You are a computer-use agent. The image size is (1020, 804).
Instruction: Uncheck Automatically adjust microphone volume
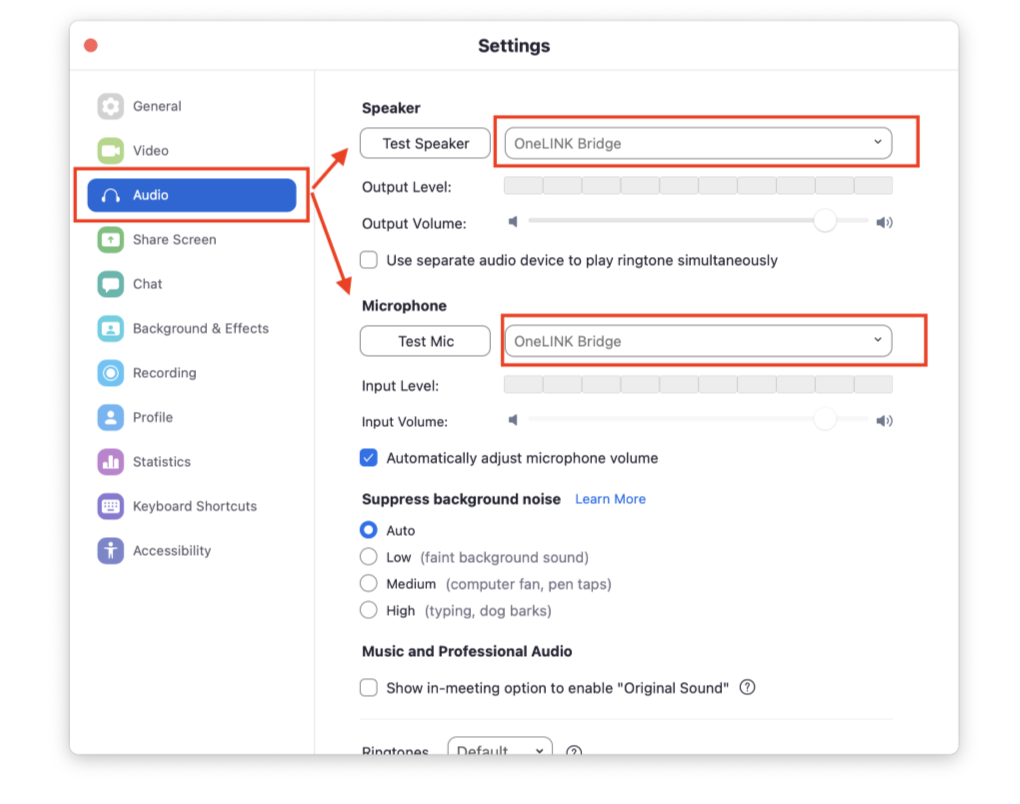369,458
